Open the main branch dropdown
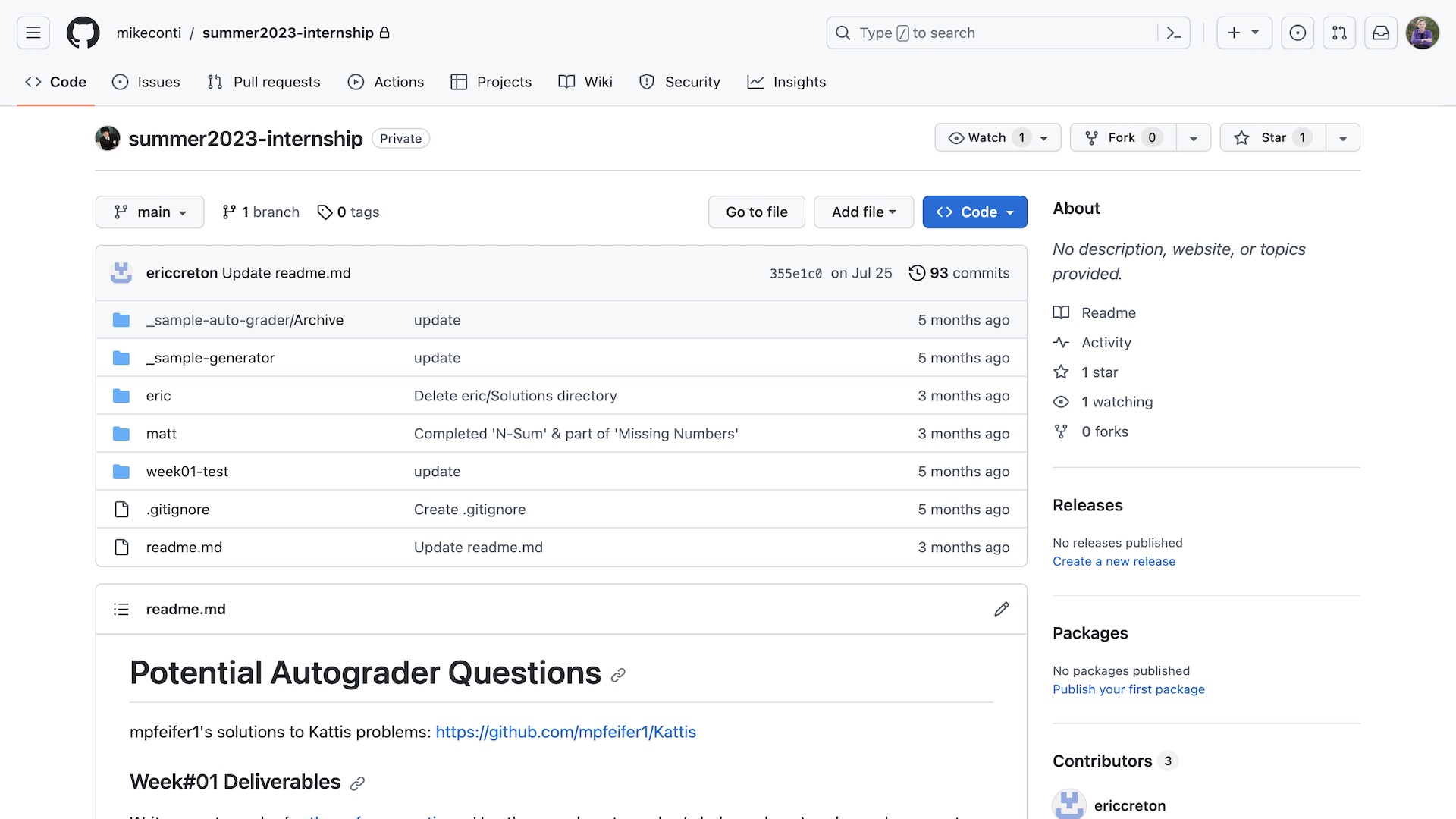The width and height of the screenshot is (1456, 819). coord(149,212)
